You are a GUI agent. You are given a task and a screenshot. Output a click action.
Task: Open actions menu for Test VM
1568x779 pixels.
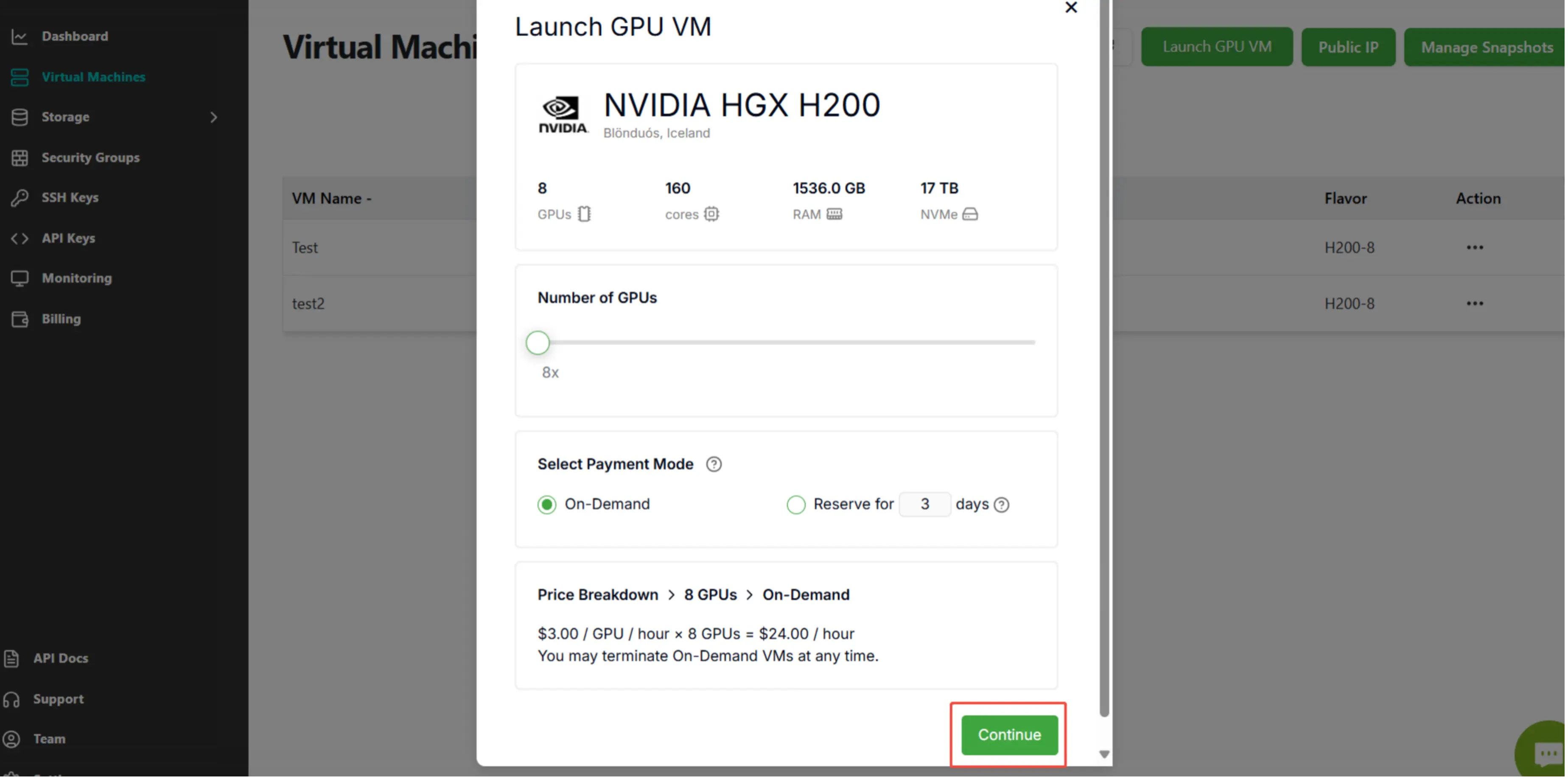pyautogui.click(x=1474, y=248)
